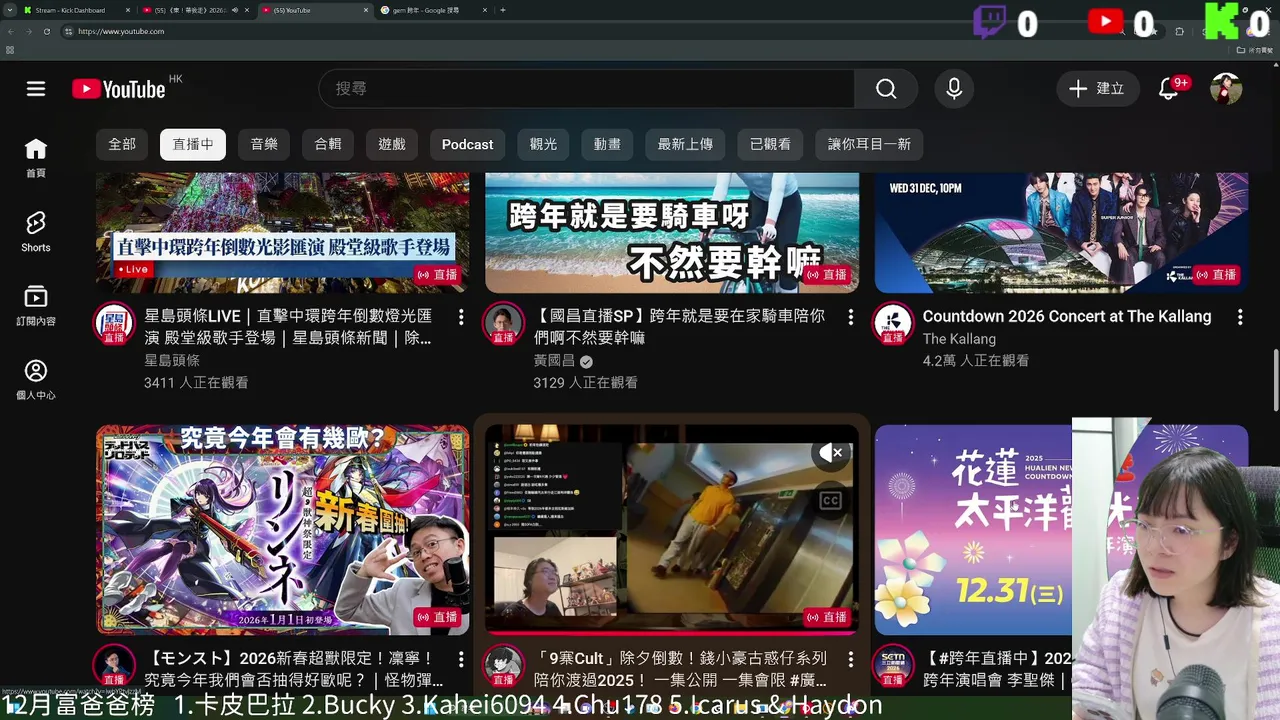Open the 直擊中環跨年倒數 thumbnail

[x=283, y=233]
